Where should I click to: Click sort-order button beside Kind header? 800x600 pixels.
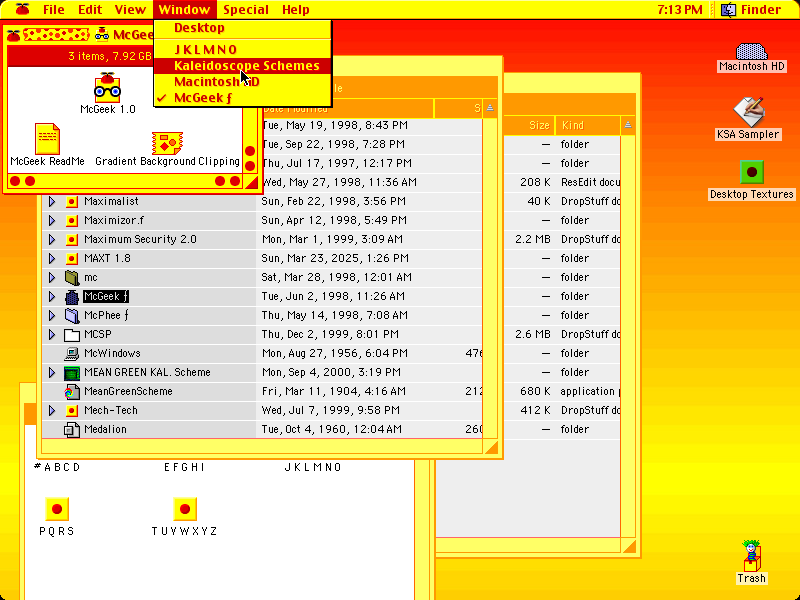coord(628,126)
